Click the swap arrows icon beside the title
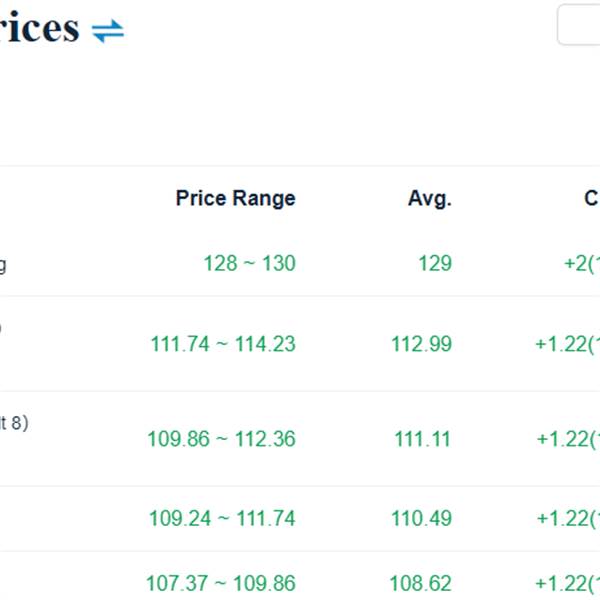Screen dimensions: 600x600 point(108,31)
